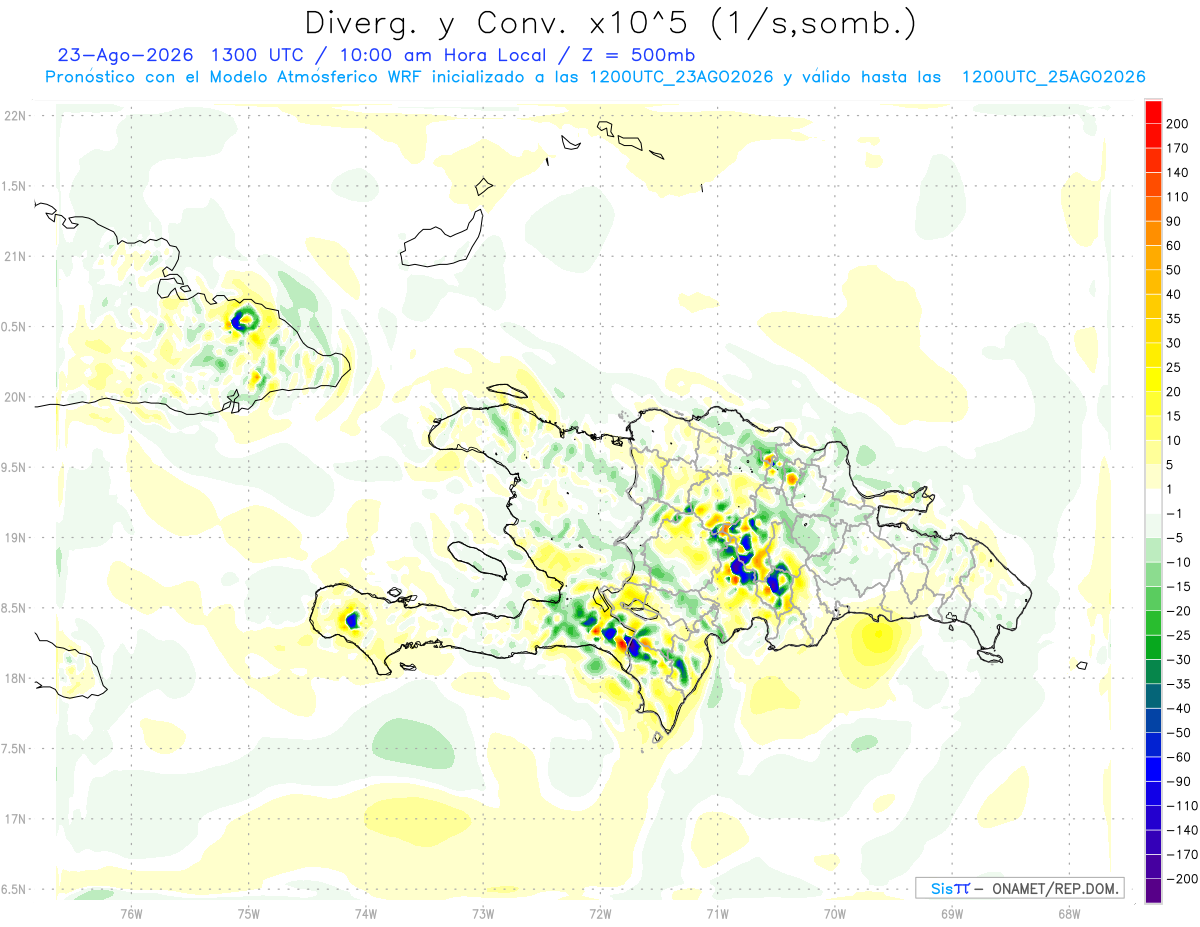Click the 9.5N latitude label

(x=14, y=467)
